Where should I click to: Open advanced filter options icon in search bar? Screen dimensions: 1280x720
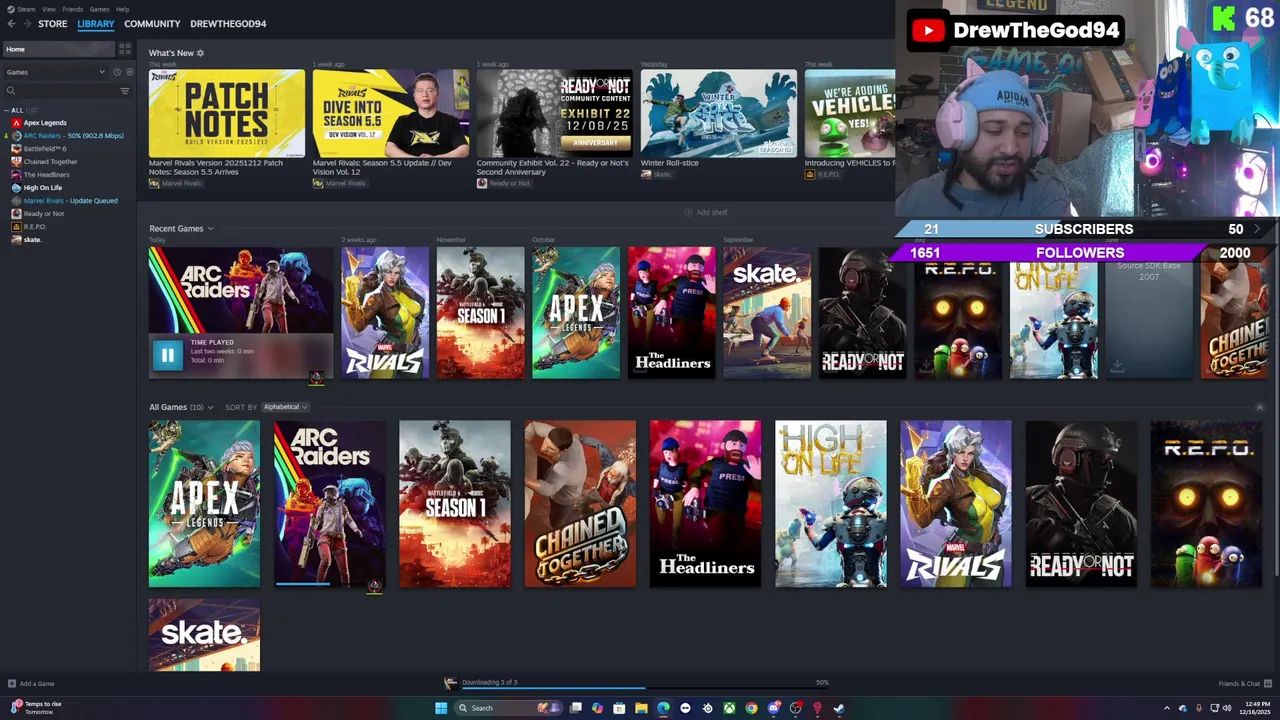coord(125,91)
